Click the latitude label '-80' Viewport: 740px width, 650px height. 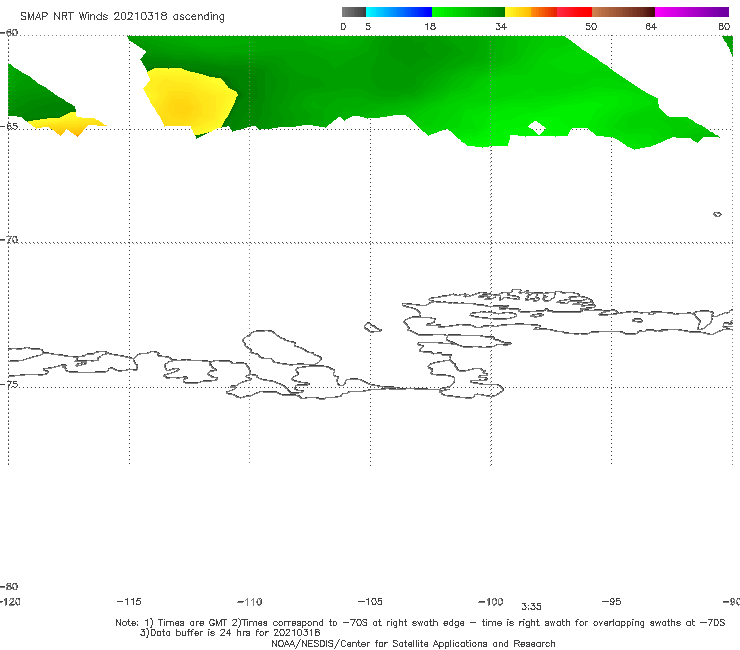[9, 586]
